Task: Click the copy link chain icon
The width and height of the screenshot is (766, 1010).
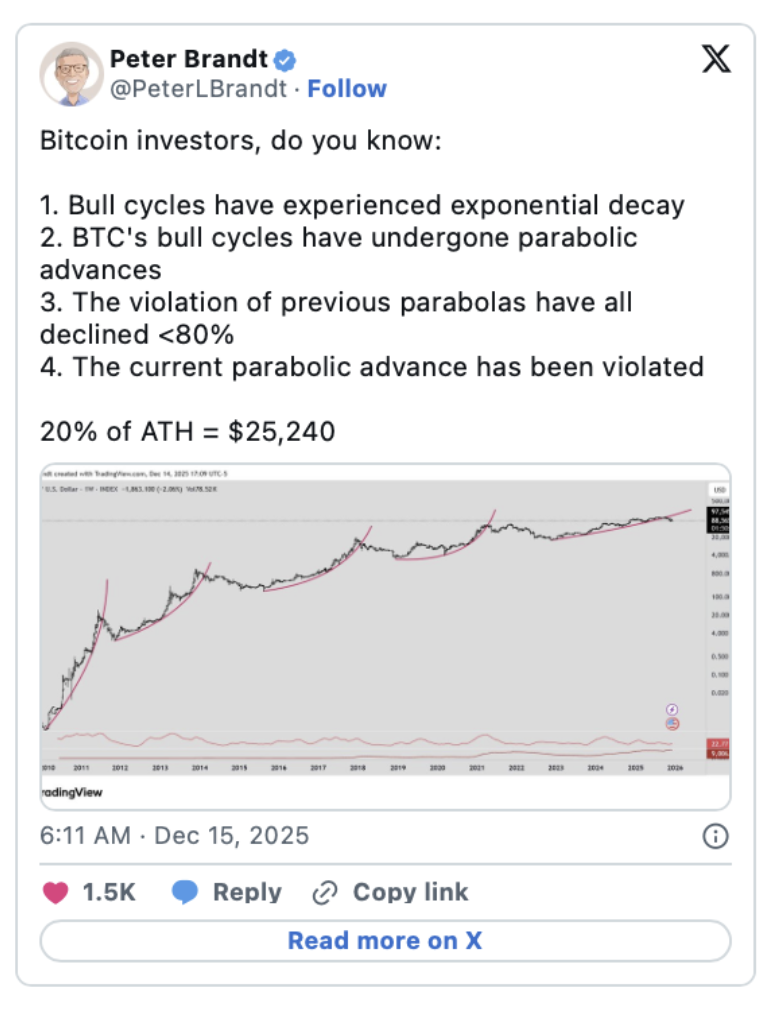Action: click(x=326, y=892)
